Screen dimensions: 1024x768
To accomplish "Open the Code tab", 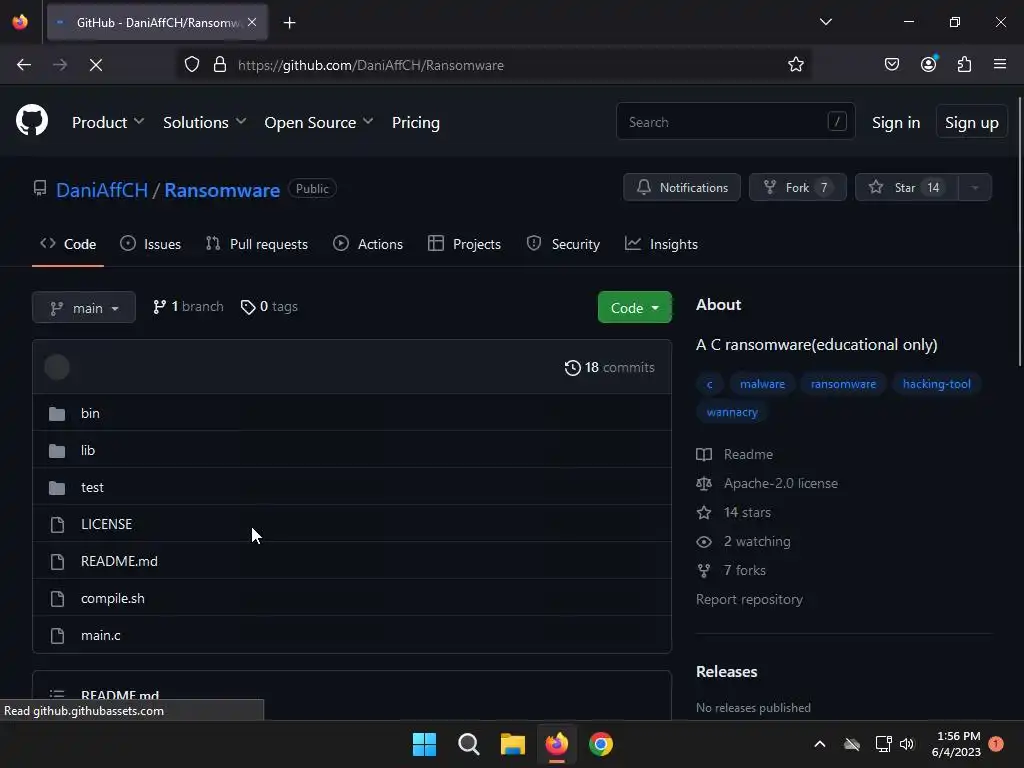I will pyautogui.click(x=68, y=244).
